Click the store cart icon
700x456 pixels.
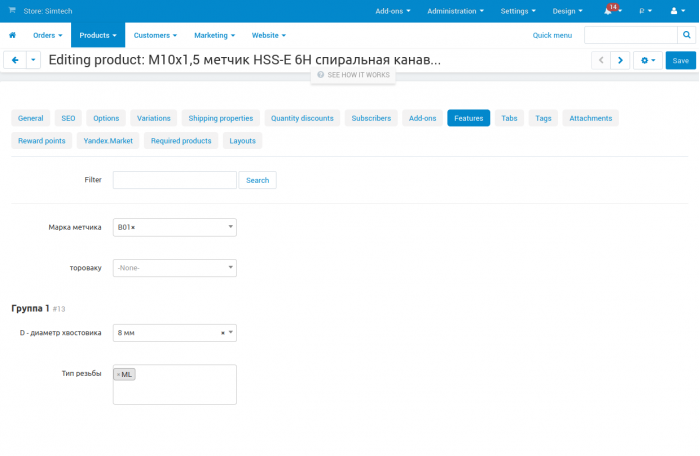[12, 10]
